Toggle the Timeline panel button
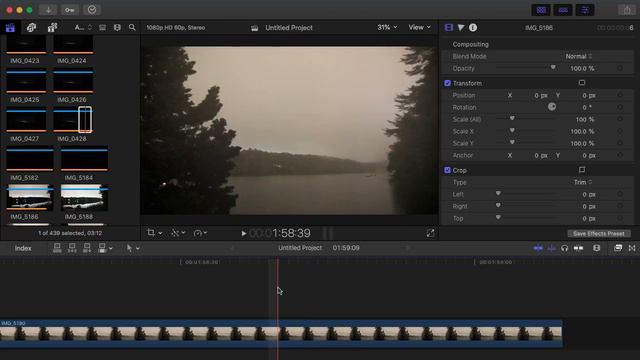The image size is (640, 360). tap(563, 10)
